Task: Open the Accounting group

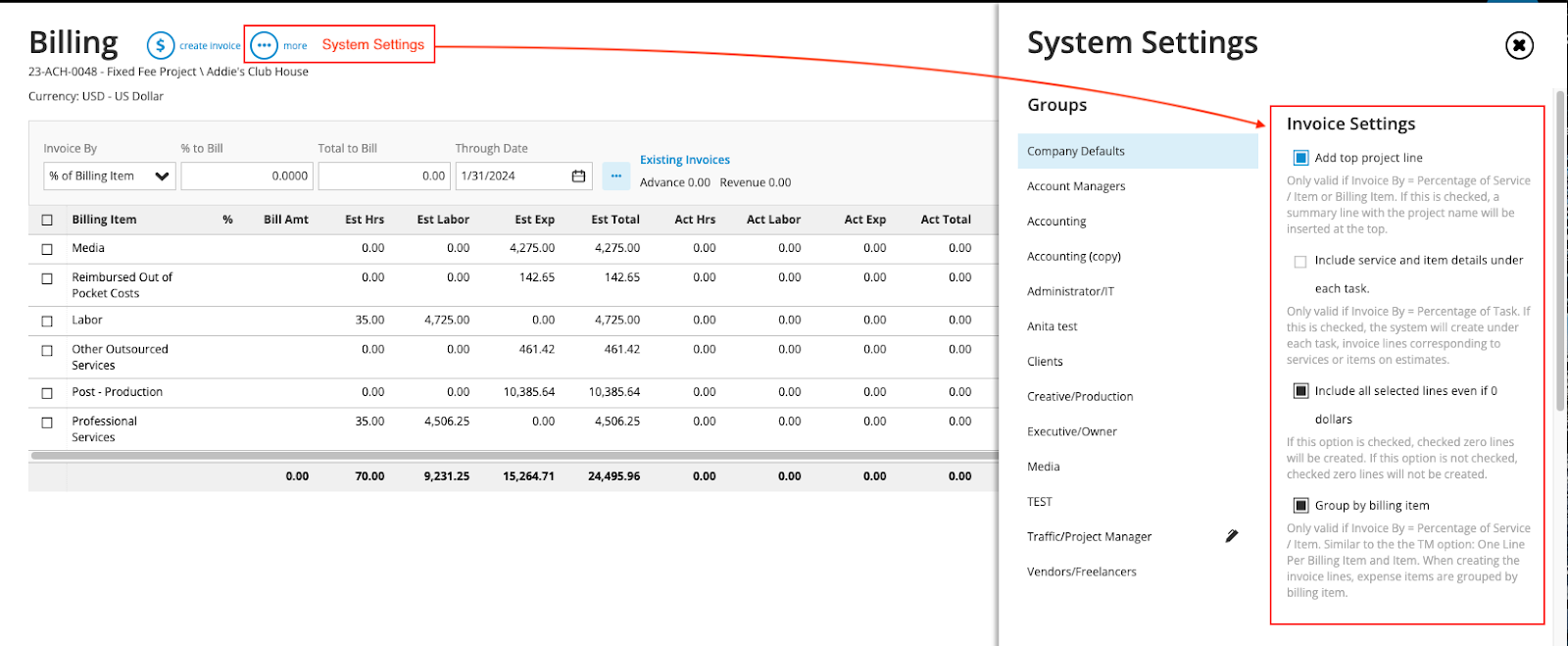Action: tap(1056, 222)
